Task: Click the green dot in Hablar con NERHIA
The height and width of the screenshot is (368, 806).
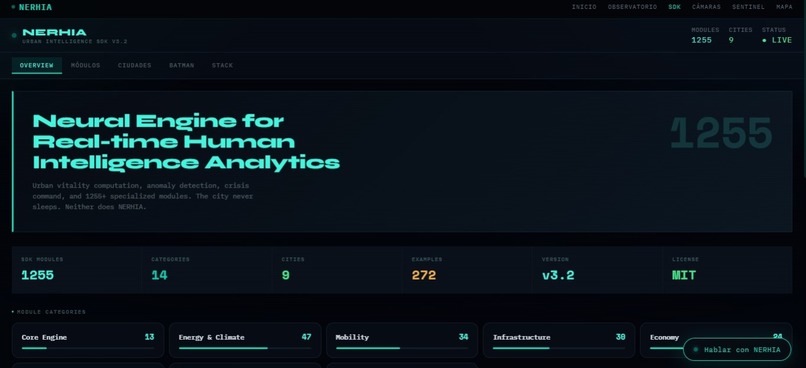Action: pos(695,349)
